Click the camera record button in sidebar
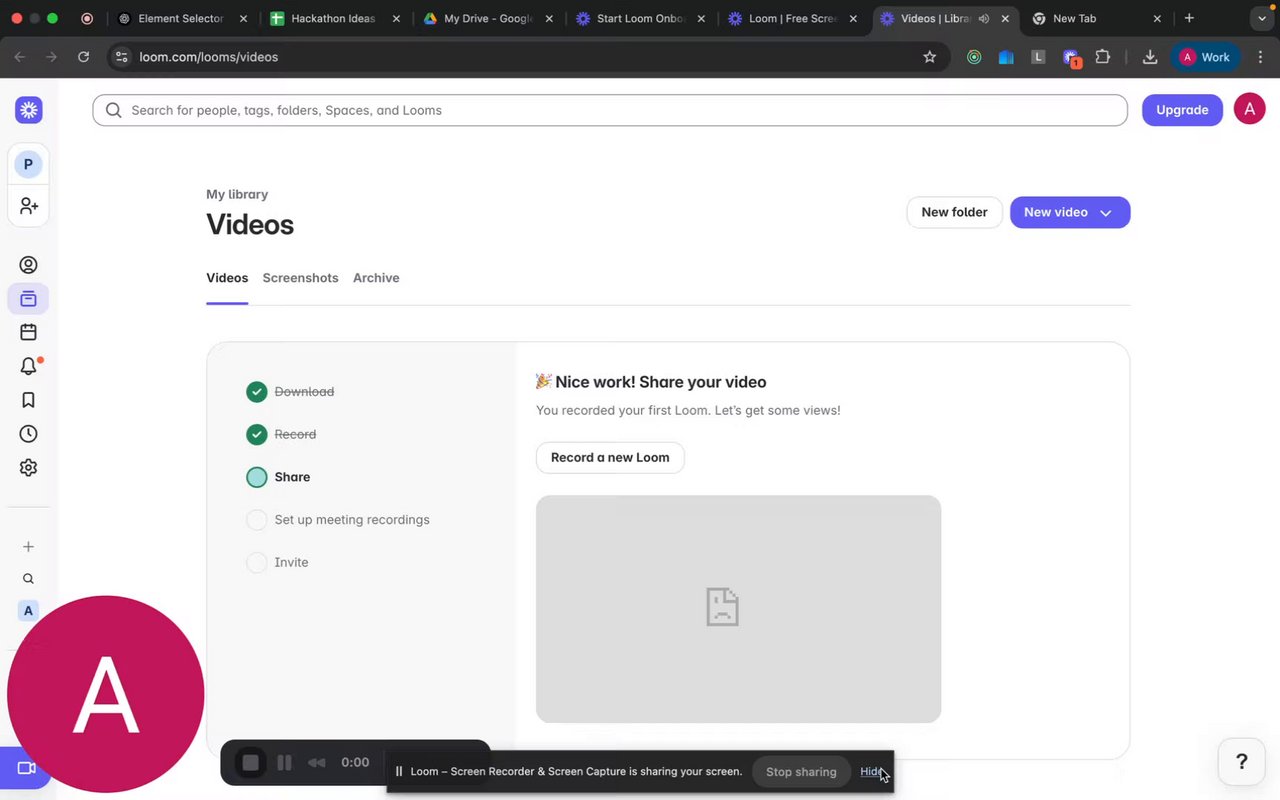The image size is (1280, 800). pyautogui.click(x=25, y=768)
